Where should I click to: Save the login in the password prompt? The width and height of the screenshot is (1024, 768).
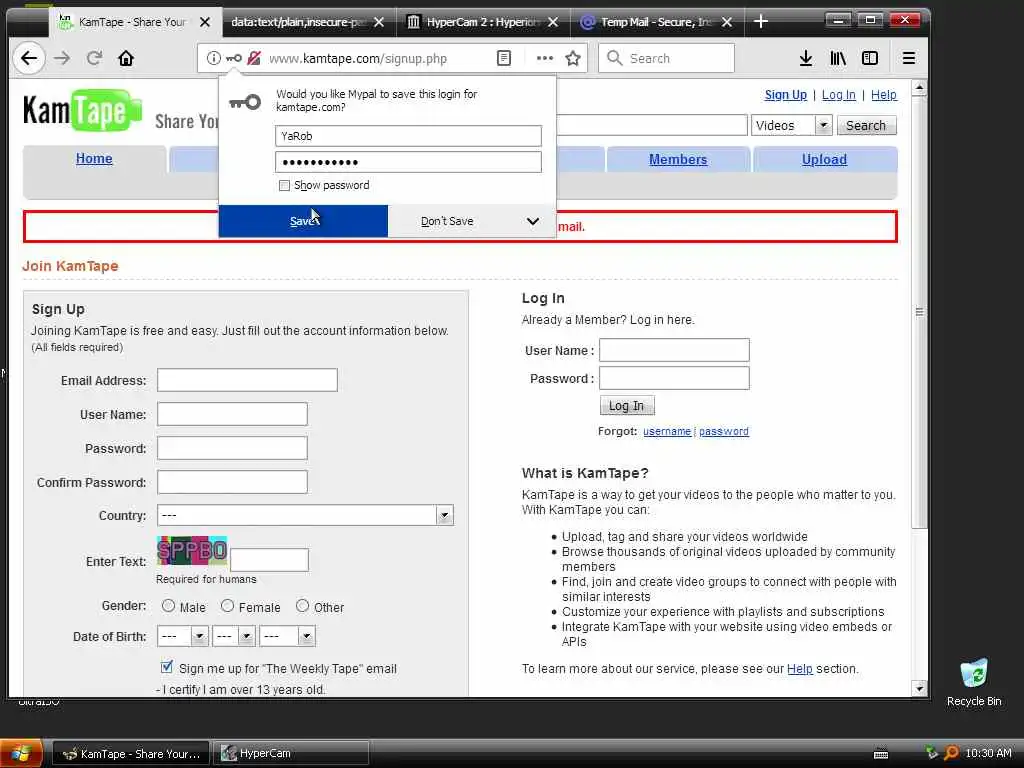point(303,221)
